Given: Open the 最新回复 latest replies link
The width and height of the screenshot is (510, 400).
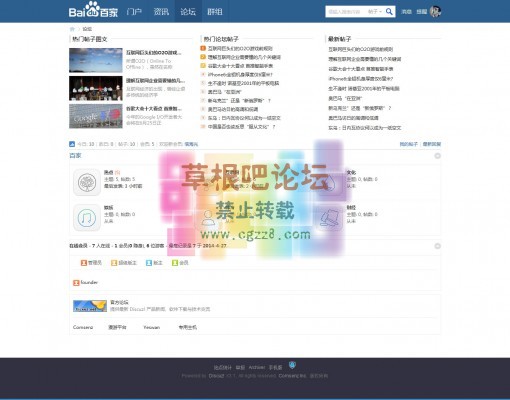Looking at the screenshot, I should tap(432, 144).
